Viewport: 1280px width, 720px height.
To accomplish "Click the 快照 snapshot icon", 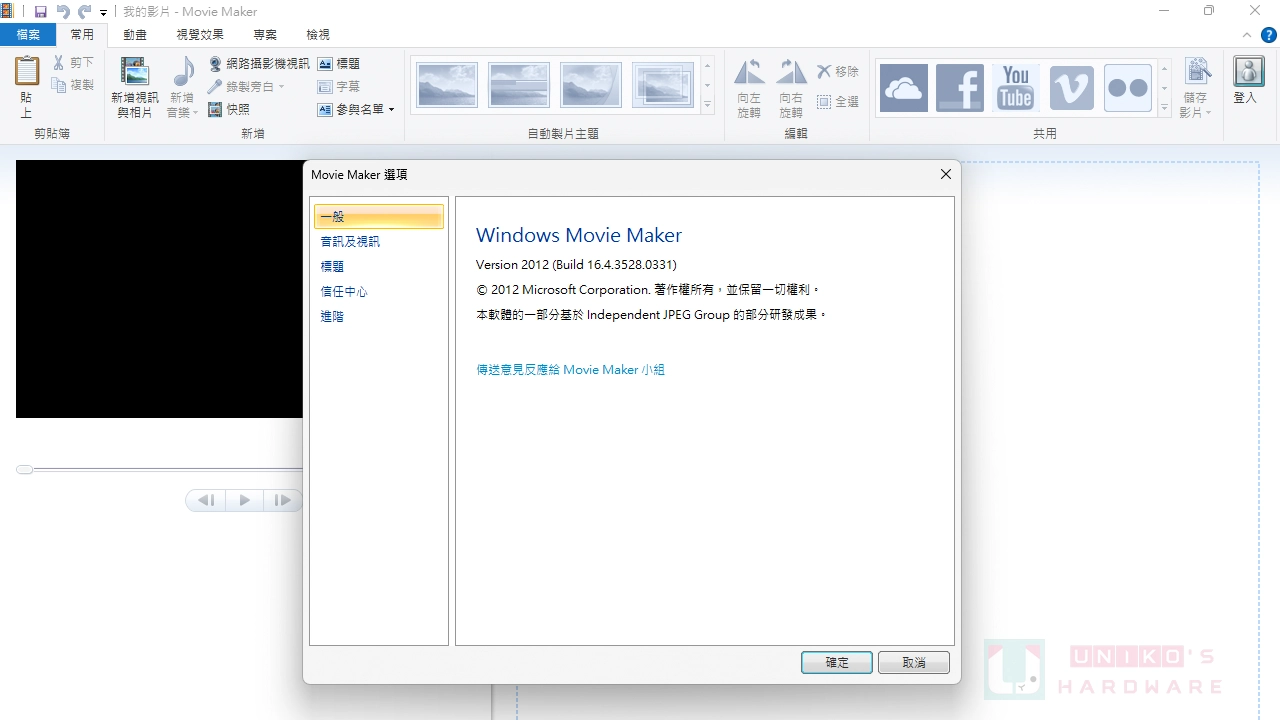I will (215, 110).
